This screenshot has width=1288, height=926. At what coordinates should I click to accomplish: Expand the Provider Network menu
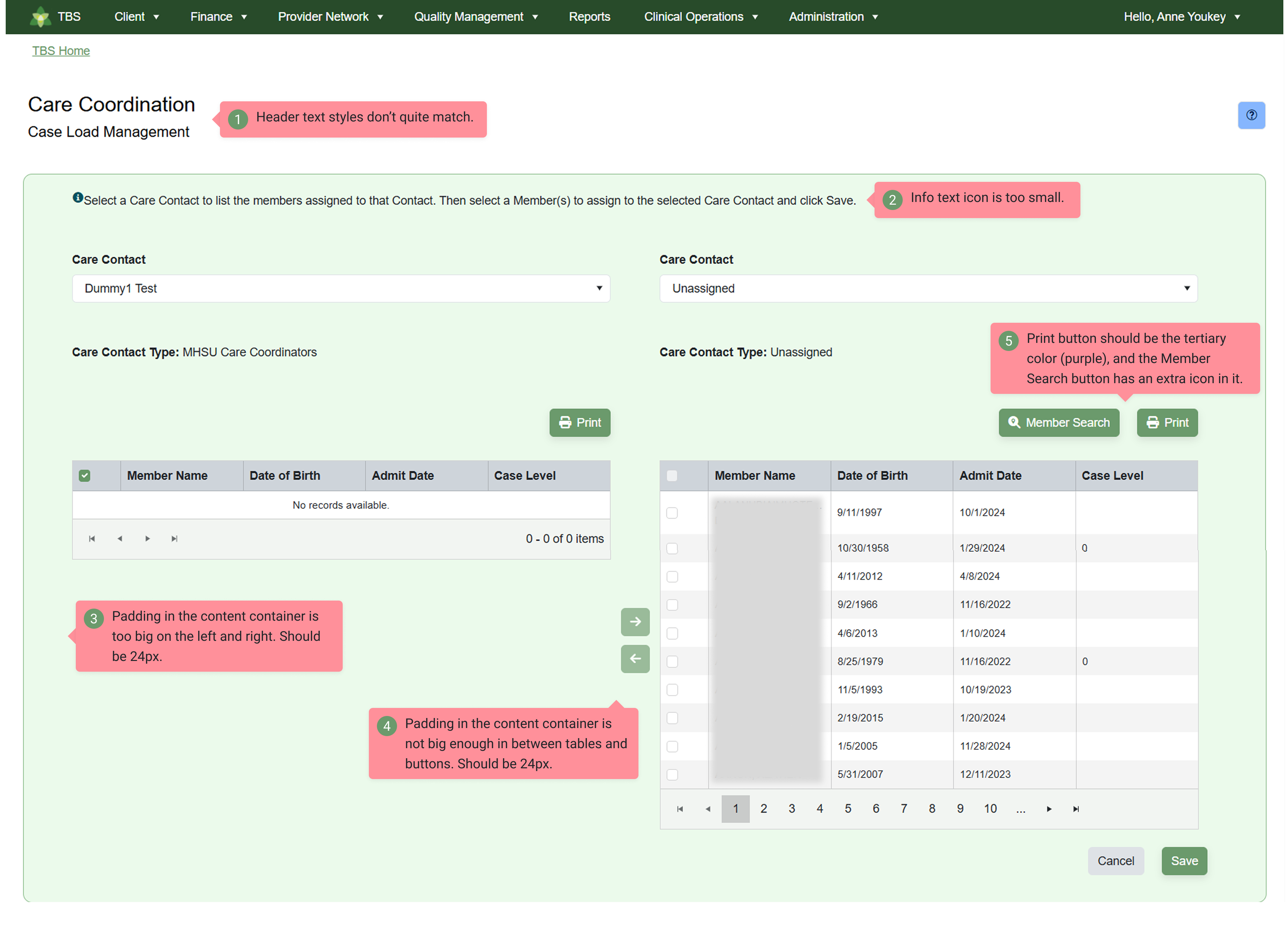point(330,16)
